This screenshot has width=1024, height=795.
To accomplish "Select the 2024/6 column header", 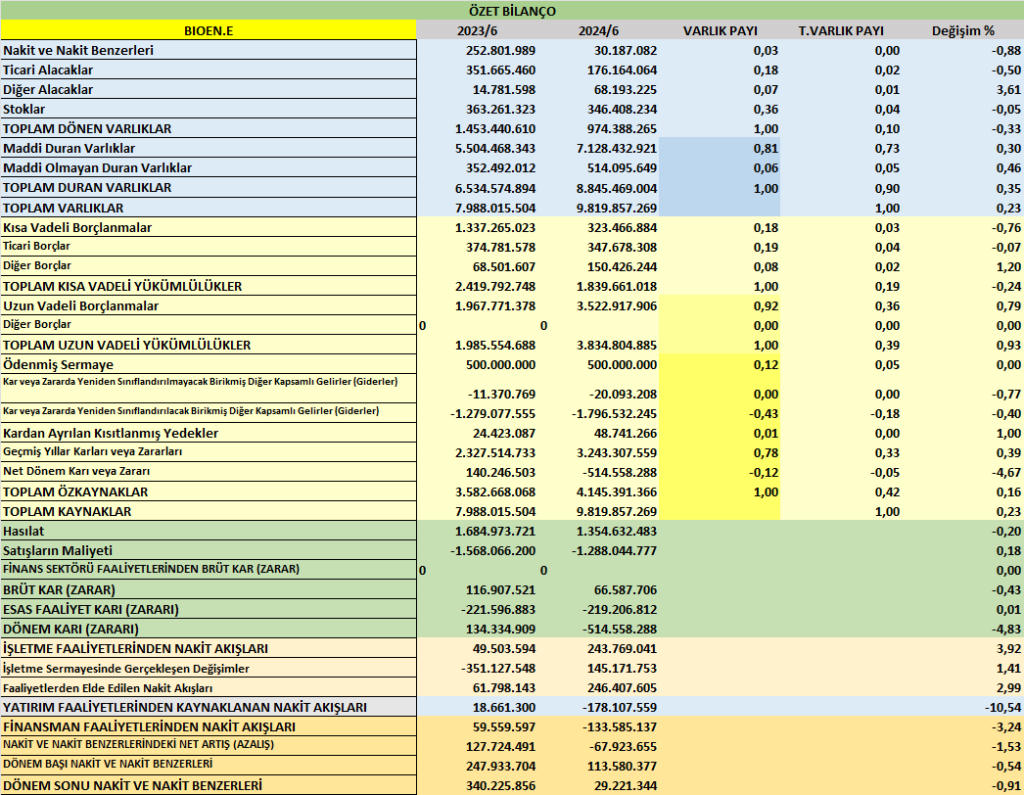I will pos(598,30).
